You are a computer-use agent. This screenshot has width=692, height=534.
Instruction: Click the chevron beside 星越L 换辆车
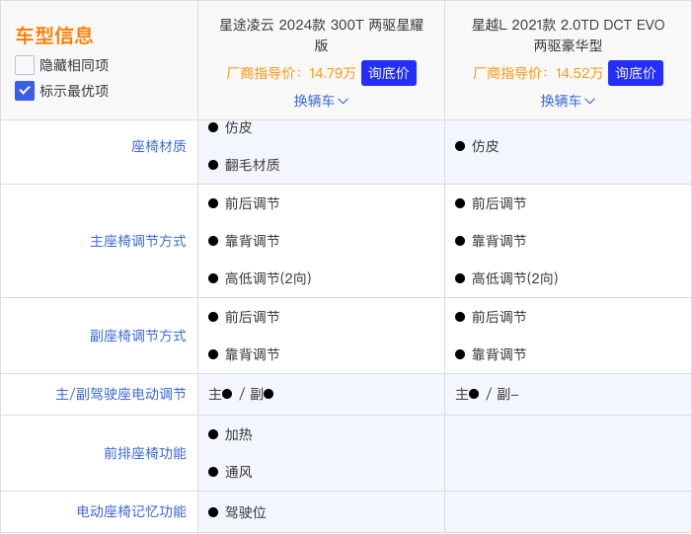click(x=590, y=101)
